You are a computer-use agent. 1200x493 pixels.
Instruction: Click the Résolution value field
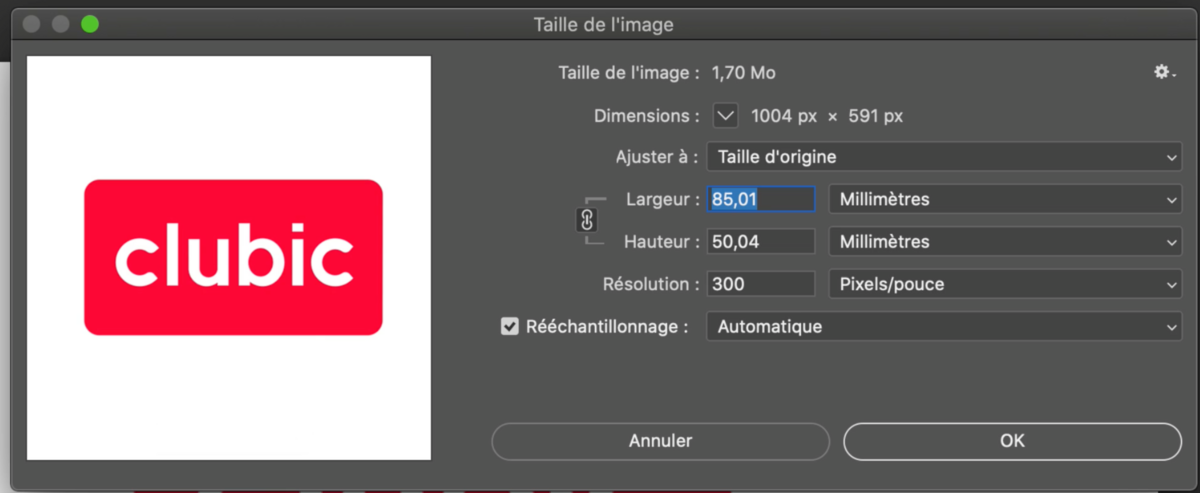pyautogui.click(x=761, y=284)
